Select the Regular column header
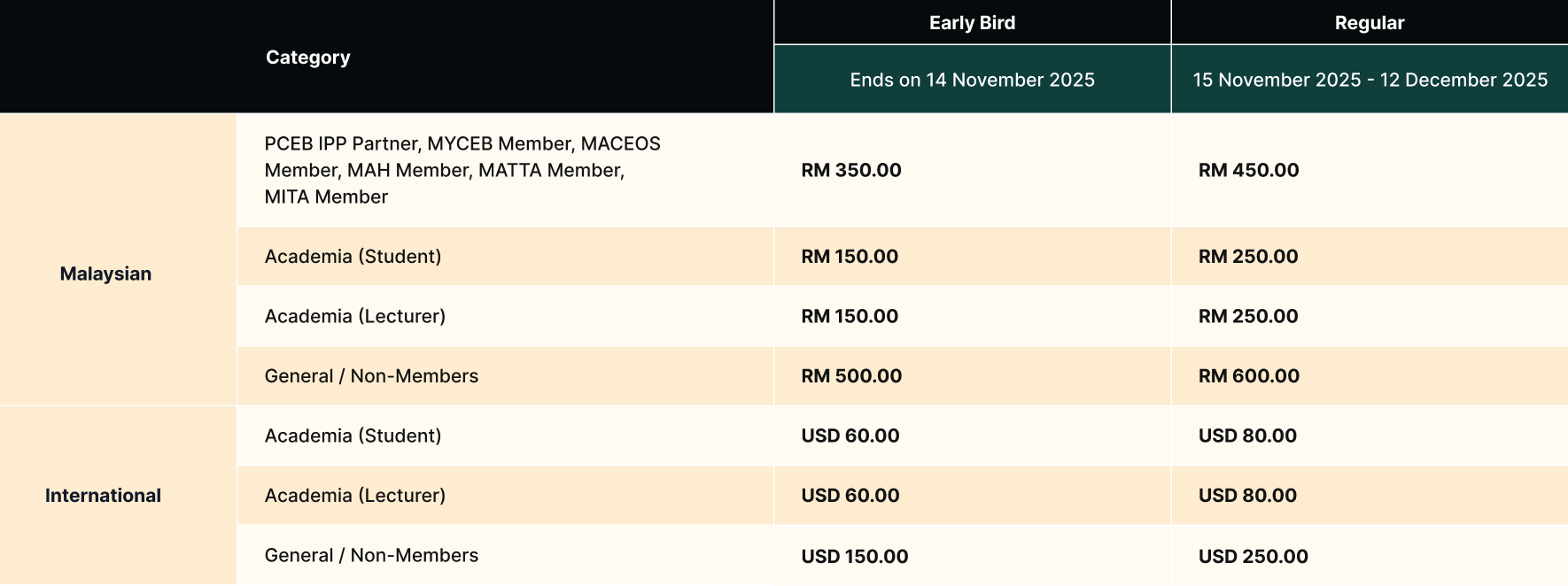This screenshot has height=586, width=1568. [x=1369, y=23]
